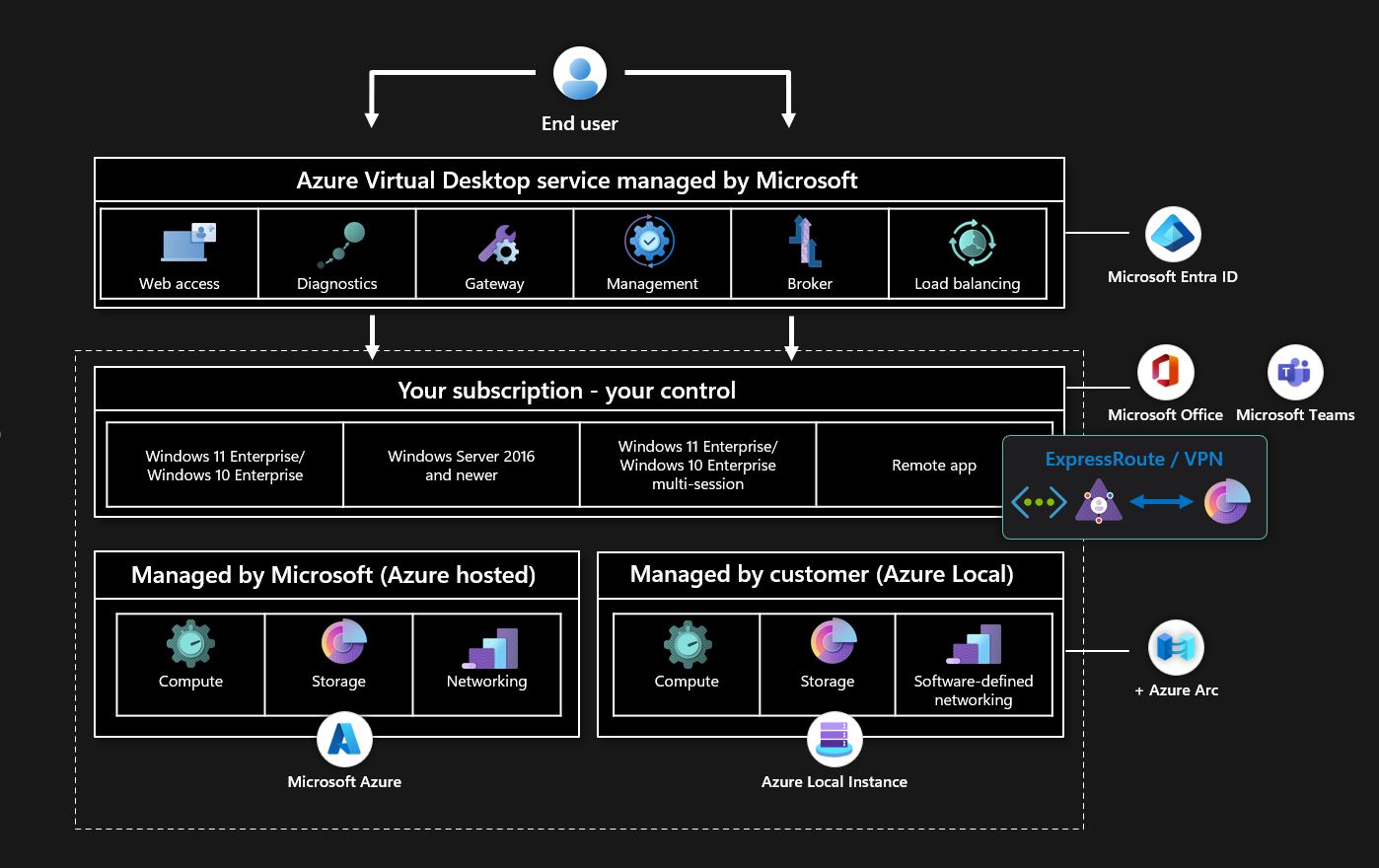Select the Microsoft Azure logo icon
This screenshot has height=868, width=1379.
point(344,740)
